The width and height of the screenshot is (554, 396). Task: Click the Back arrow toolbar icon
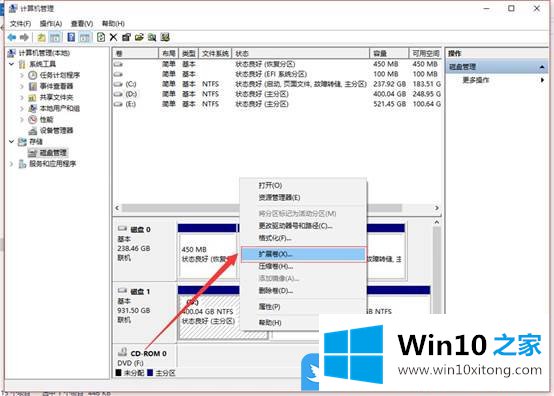[12, 37]
